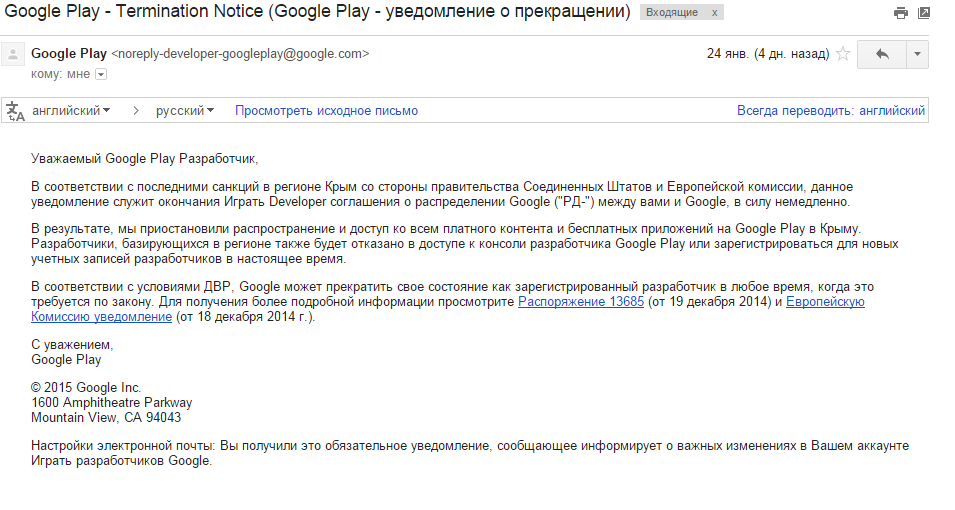Open source language dropdown английский
The image size is (955, 510).
pyautogui.click(x=71, y=111)
